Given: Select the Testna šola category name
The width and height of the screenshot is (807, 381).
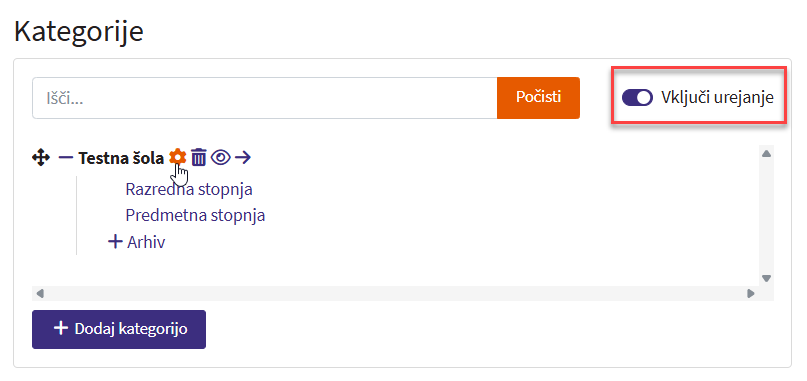Looking at the screenshot, I should (121, 158).
